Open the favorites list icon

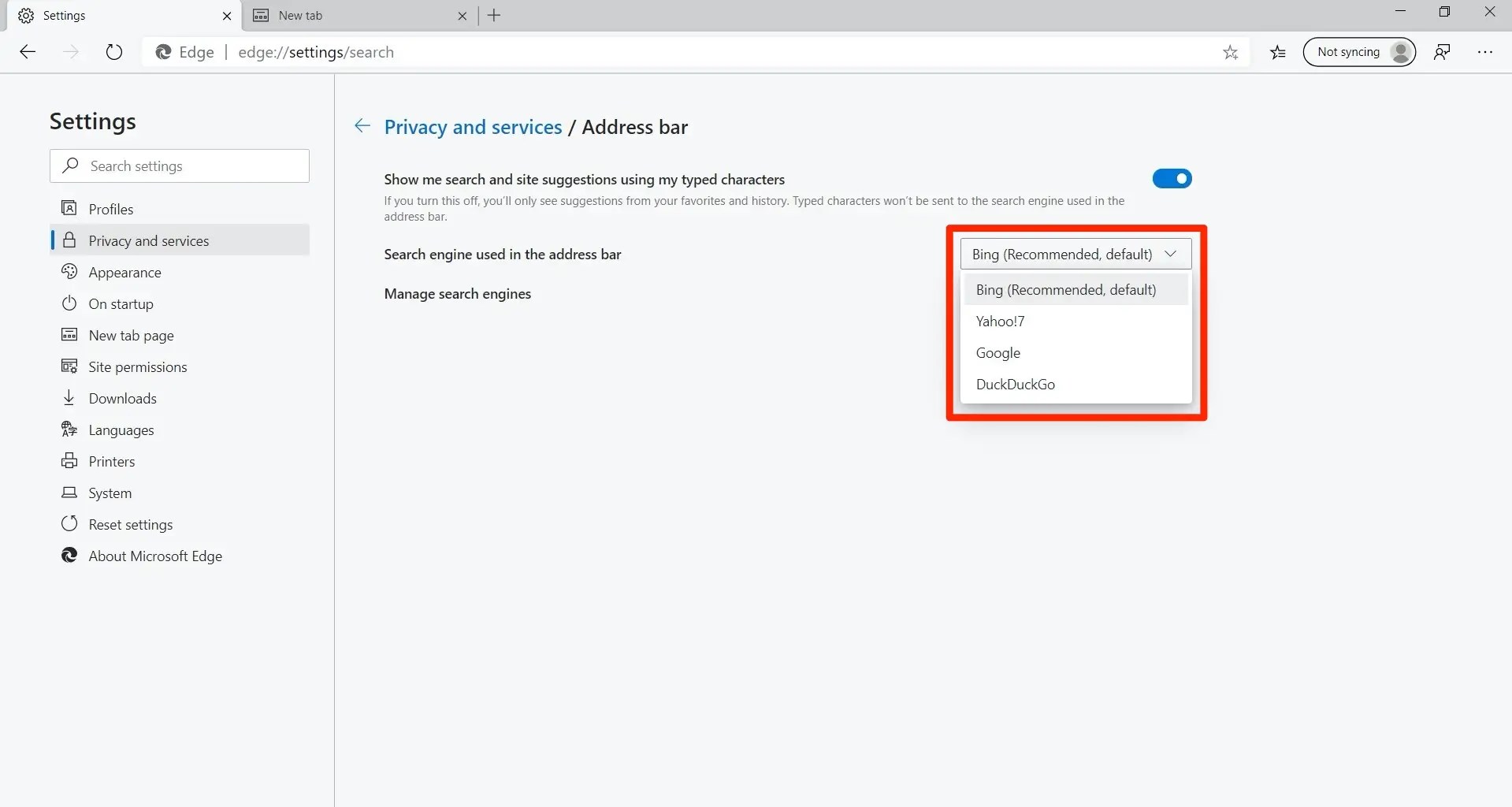(x=1277, y=53)
